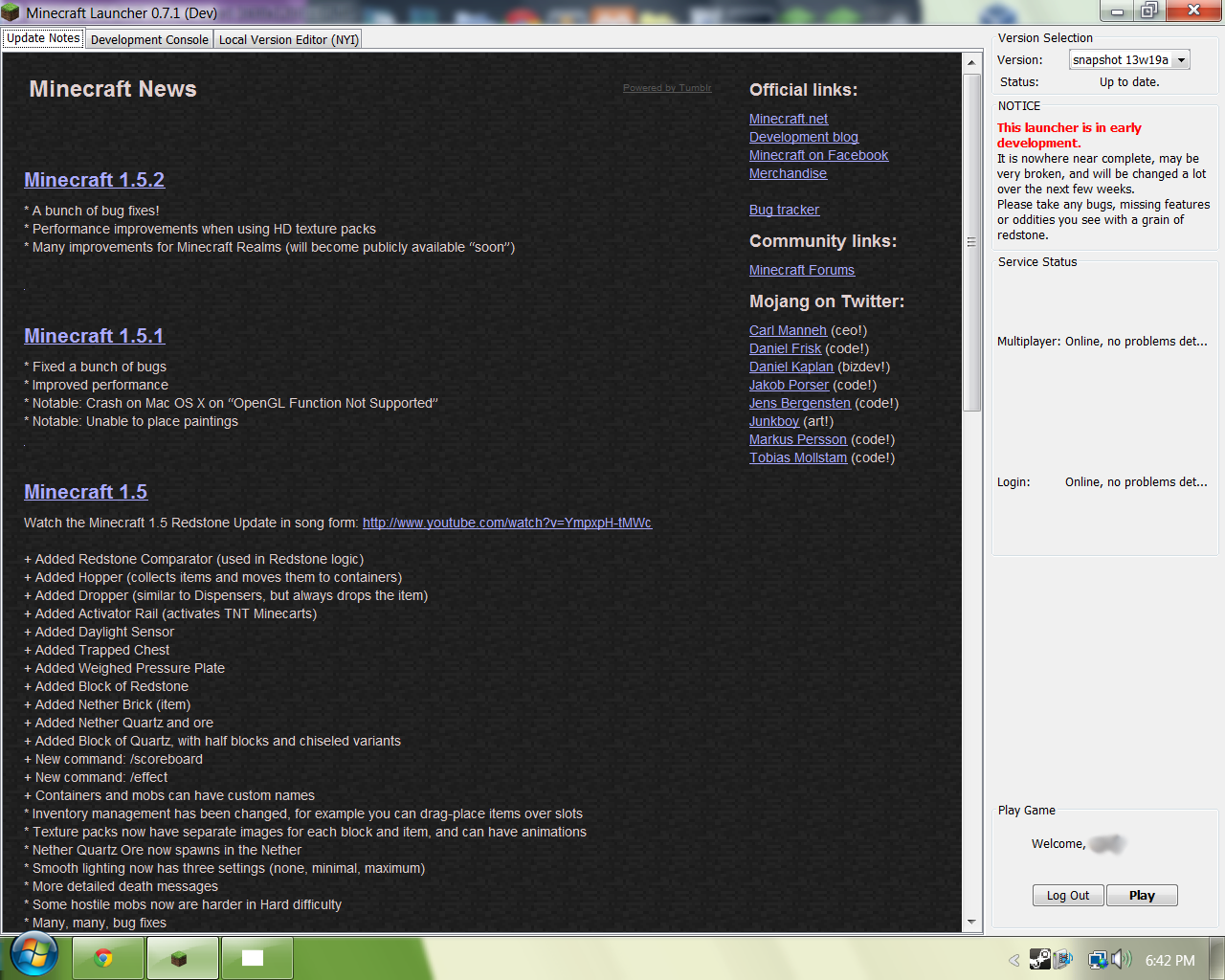Open Daniel Frisk's Twitter link
The image size is (1225, 980).
coord(785,348)
